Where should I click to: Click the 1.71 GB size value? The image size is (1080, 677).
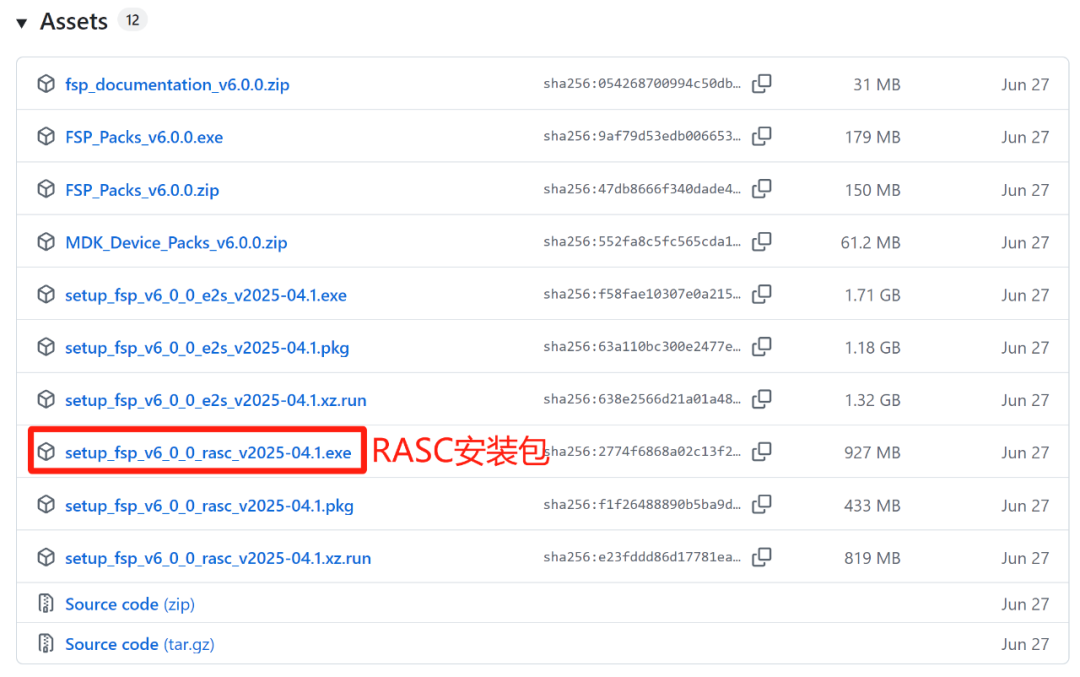click(x=873, y=295)
